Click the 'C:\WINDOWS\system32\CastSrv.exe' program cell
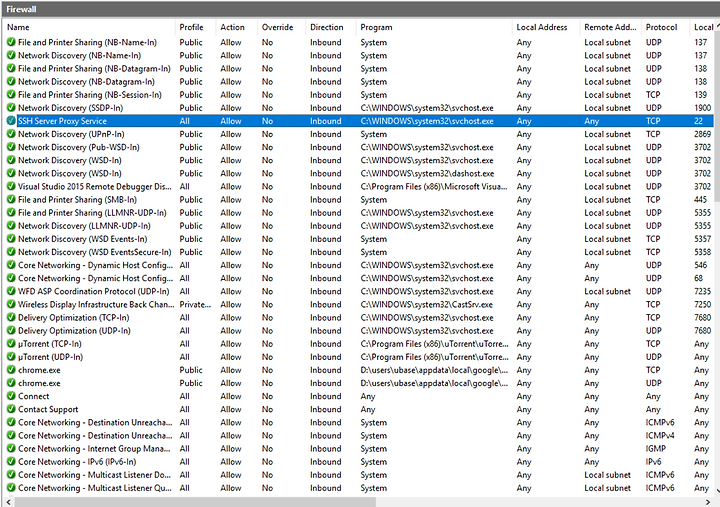The width and height of the screenshot is (720, 507). [427, 304]
